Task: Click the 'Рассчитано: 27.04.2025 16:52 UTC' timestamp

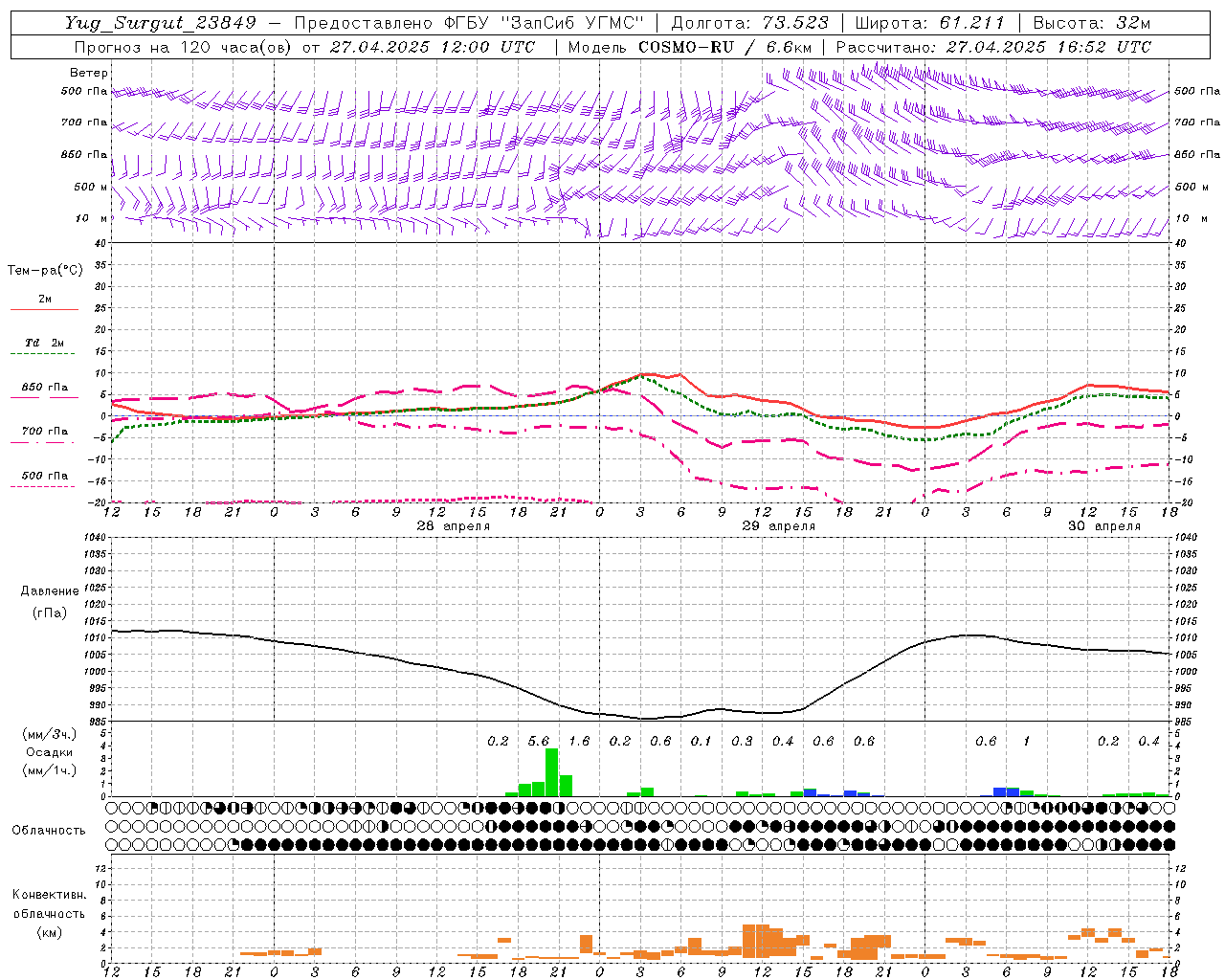Action: [993, 47]
